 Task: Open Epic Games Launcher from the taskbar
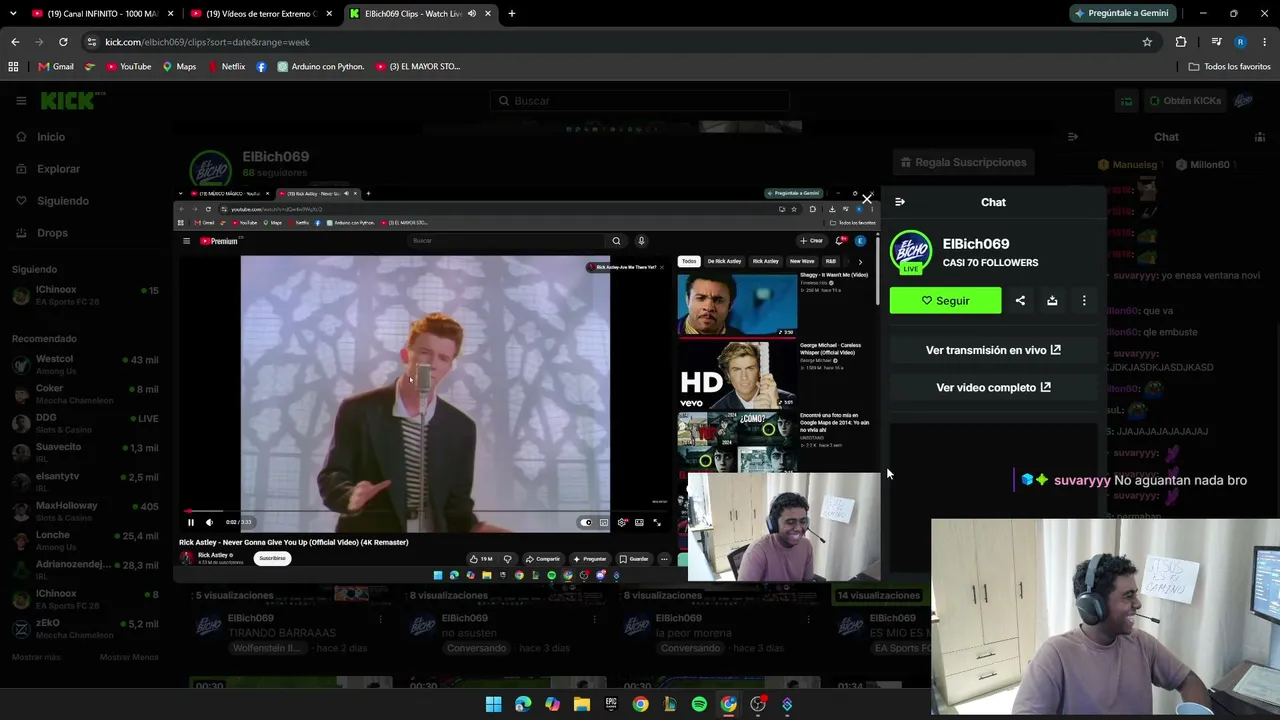point(611,704)
